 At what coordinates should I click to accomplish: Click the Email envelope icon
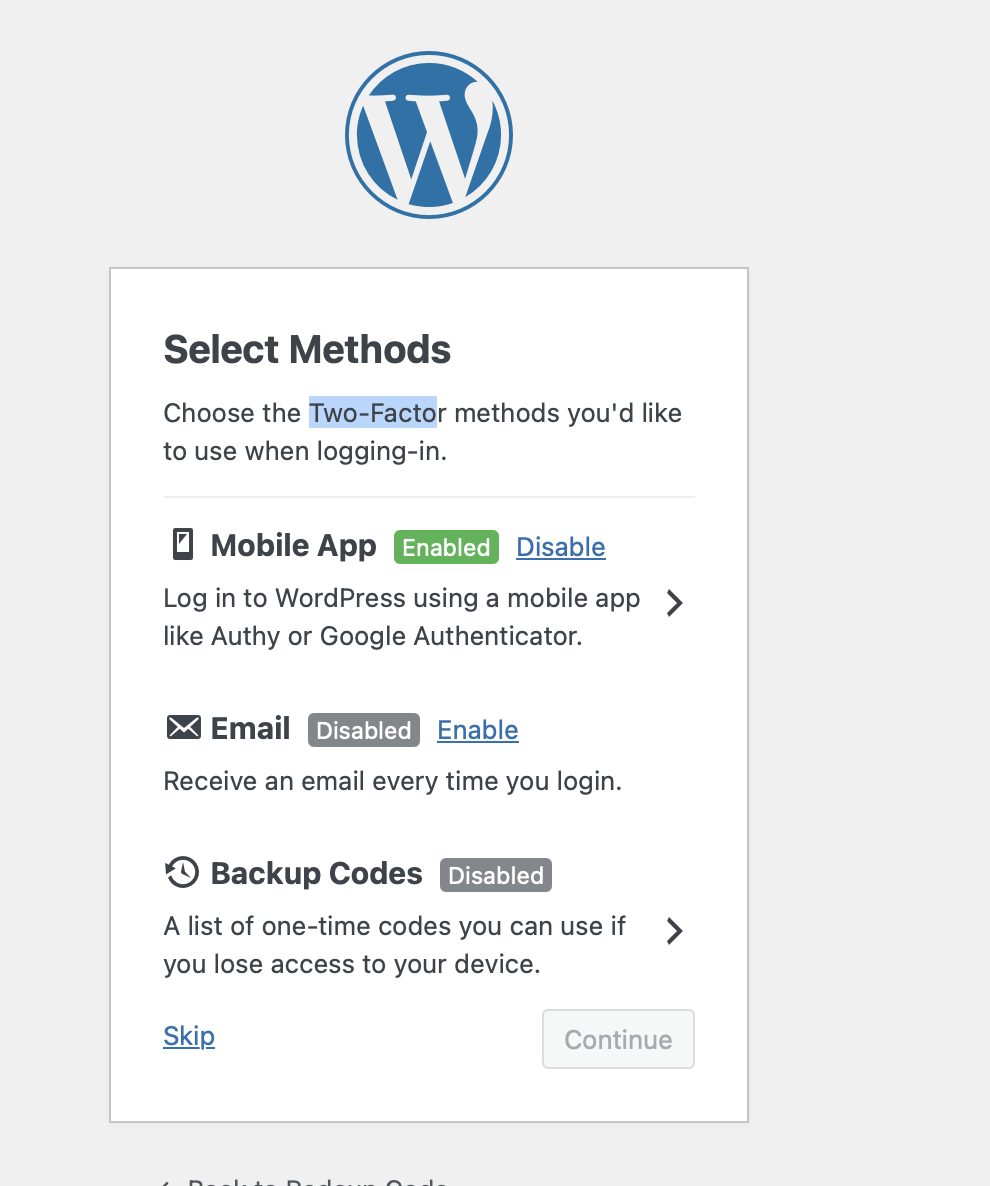pos(183,728)
